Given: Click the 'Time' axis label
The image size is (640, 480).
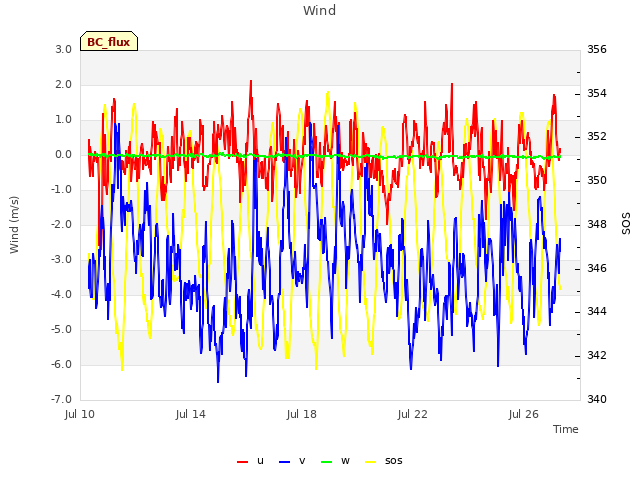Looking at the screenshot, I should click(x=566, y=429).
